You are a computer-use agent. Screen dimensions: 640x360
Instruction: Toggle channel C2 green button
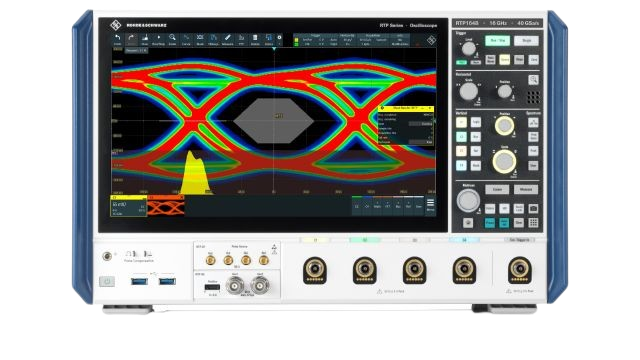[x=461, y=136]
